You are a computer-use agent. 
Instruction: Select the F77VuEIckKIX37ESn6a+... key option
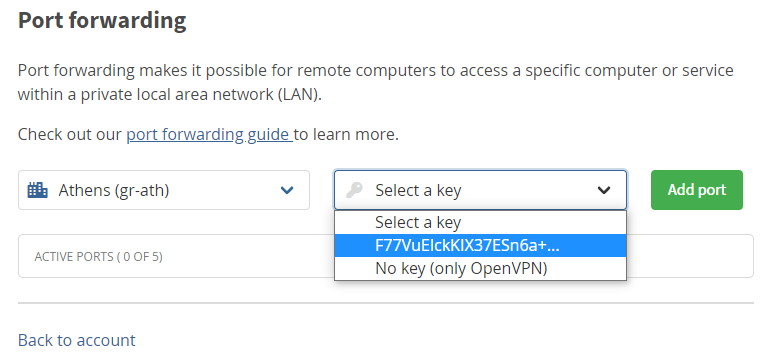480,246
